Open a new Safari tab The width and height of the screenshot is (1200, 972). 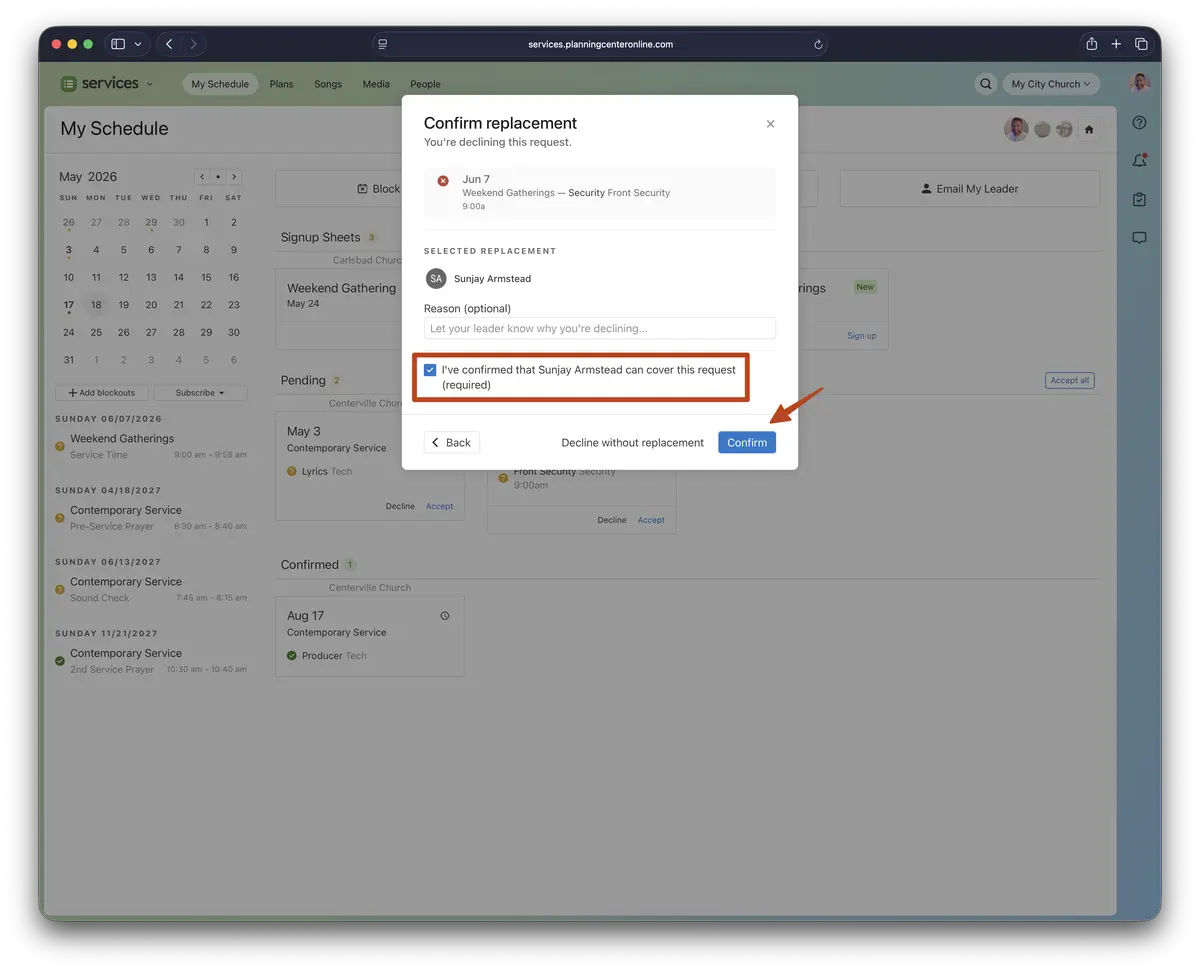(1116, 44)
